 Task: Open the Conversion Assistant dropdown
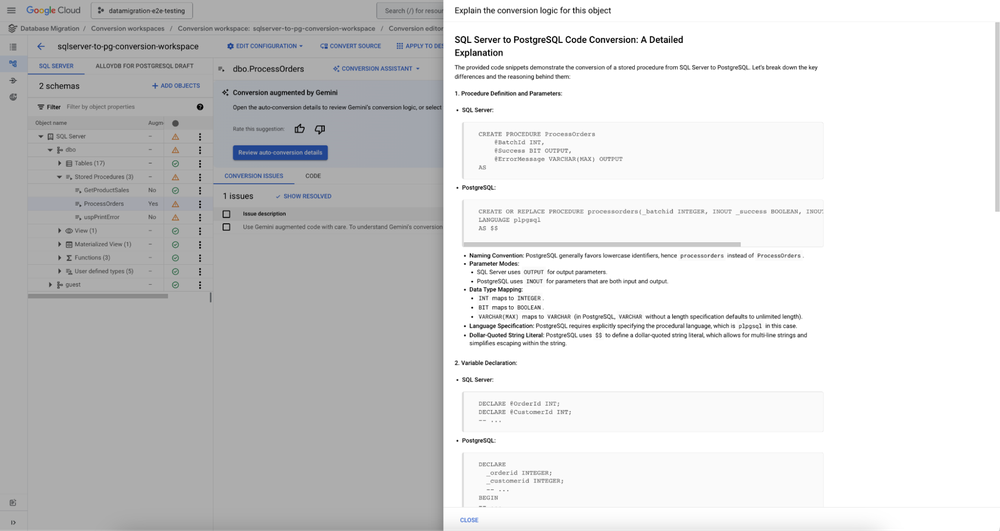[x=376, y=69]
